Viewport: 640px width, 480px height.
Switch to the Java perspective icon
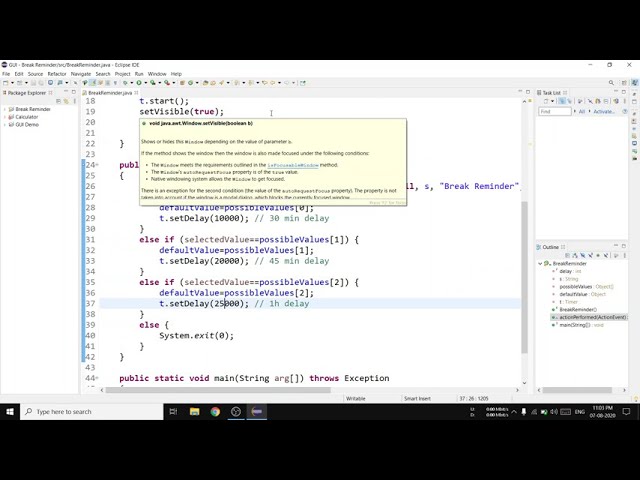coord(634,83)
